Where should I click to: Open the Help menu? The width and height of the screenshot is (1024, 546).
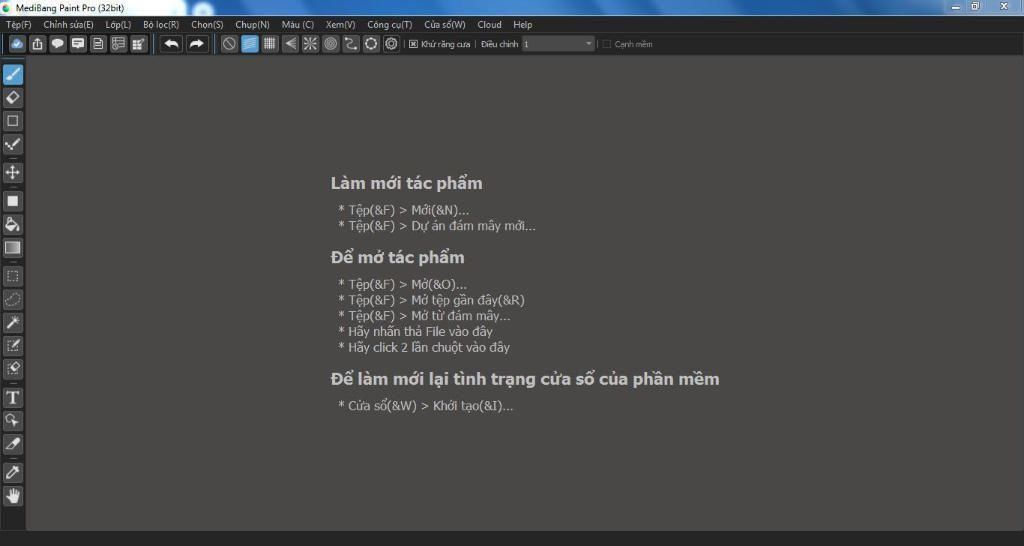522,24
